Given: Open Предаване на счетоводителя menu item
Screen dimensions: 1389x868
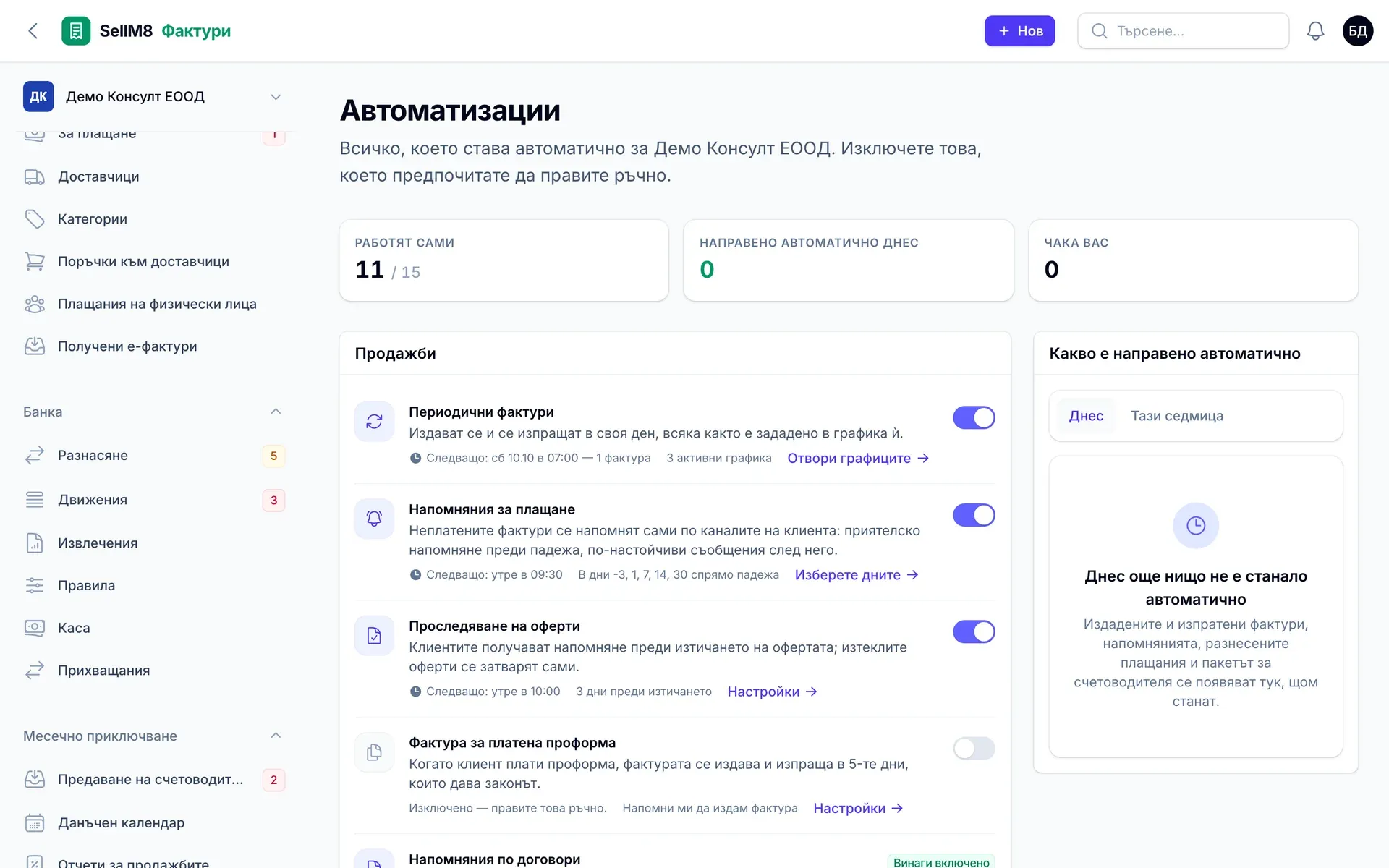Looking at the screenshot, I should coord(154,780).
